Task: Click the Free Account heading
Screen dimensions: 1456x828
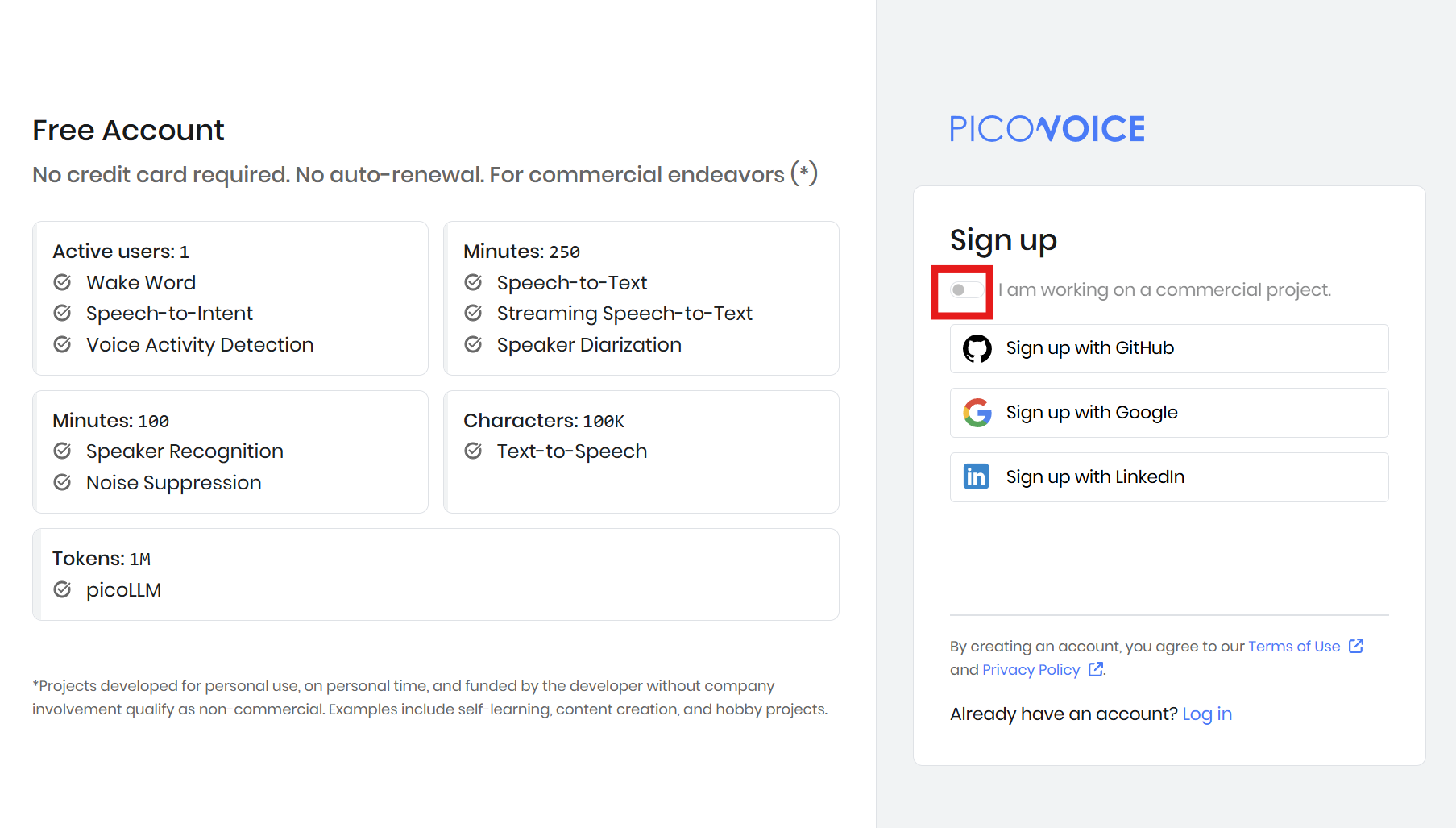Action: click(128, 131)
